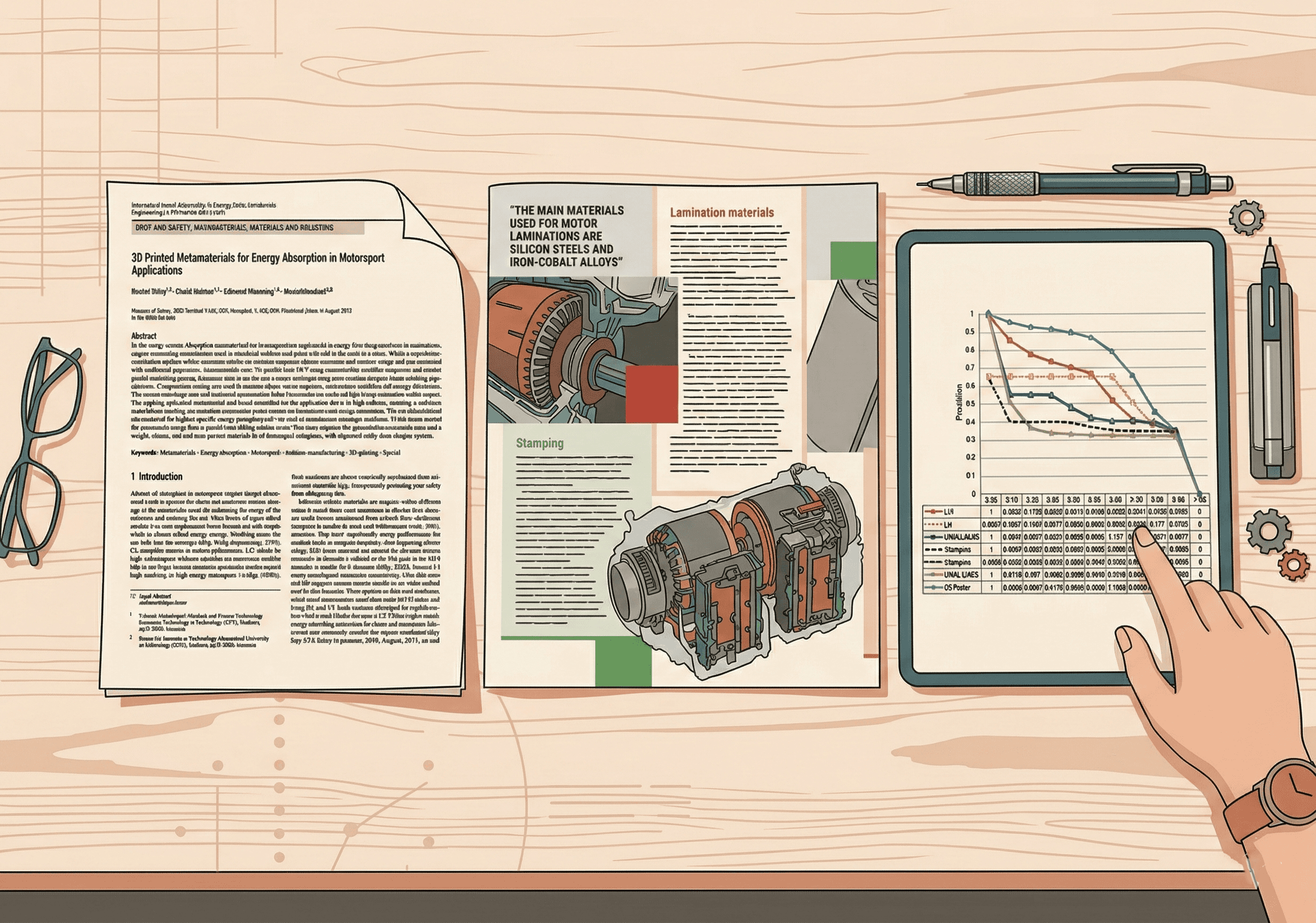
Task: Click the Keywords line on the paper
Action: [265, 453]
